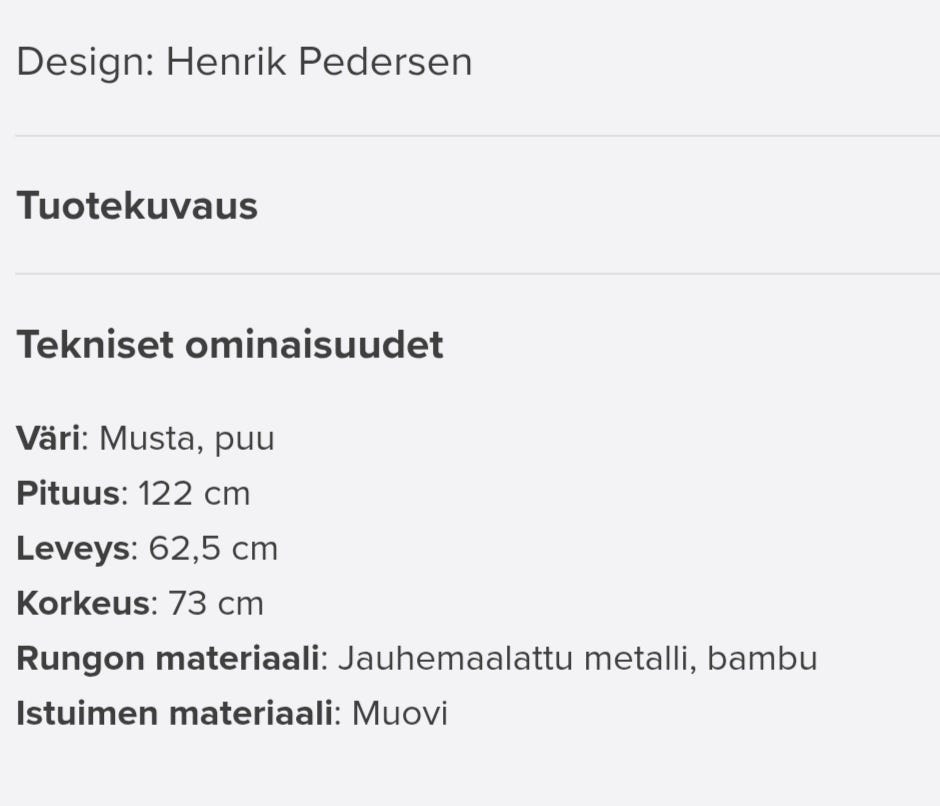Click the 122 cm length value

pyautogui.click(x=194, y=494)
